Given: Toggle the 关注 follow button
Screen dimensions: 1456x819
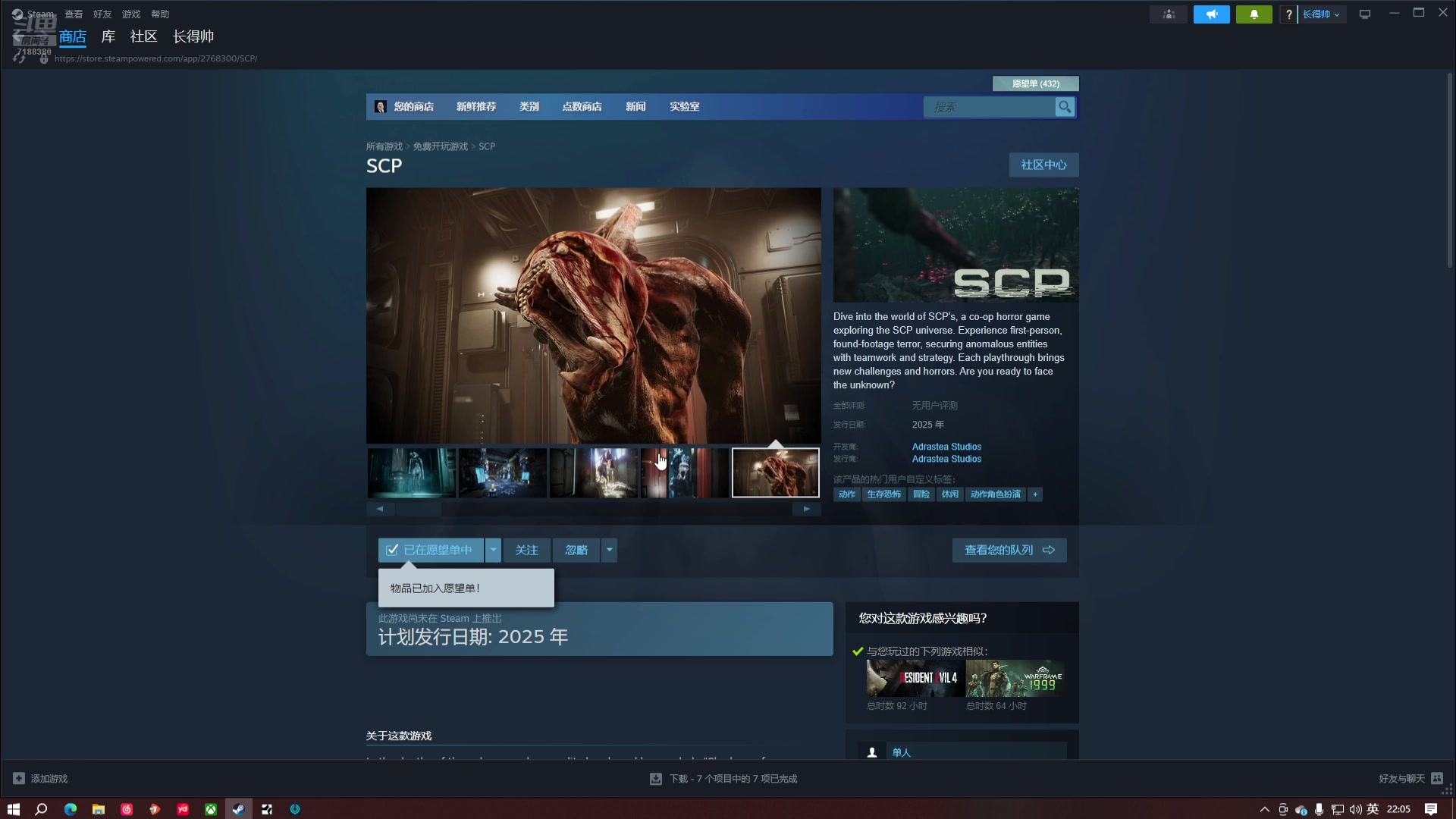Looking at the screenshot, I should [x=526, y=551].
